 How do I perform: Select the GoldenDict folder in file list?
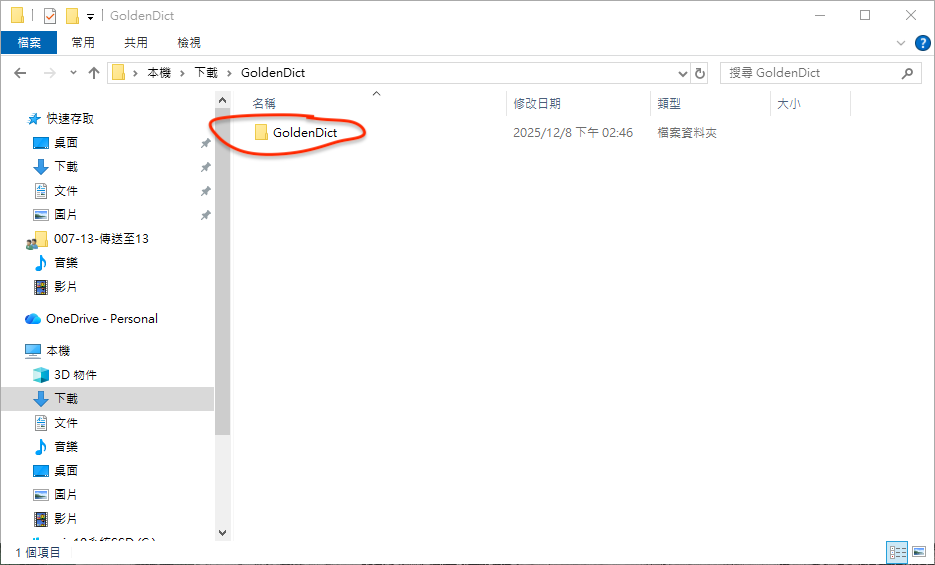[x=304, y=132]
